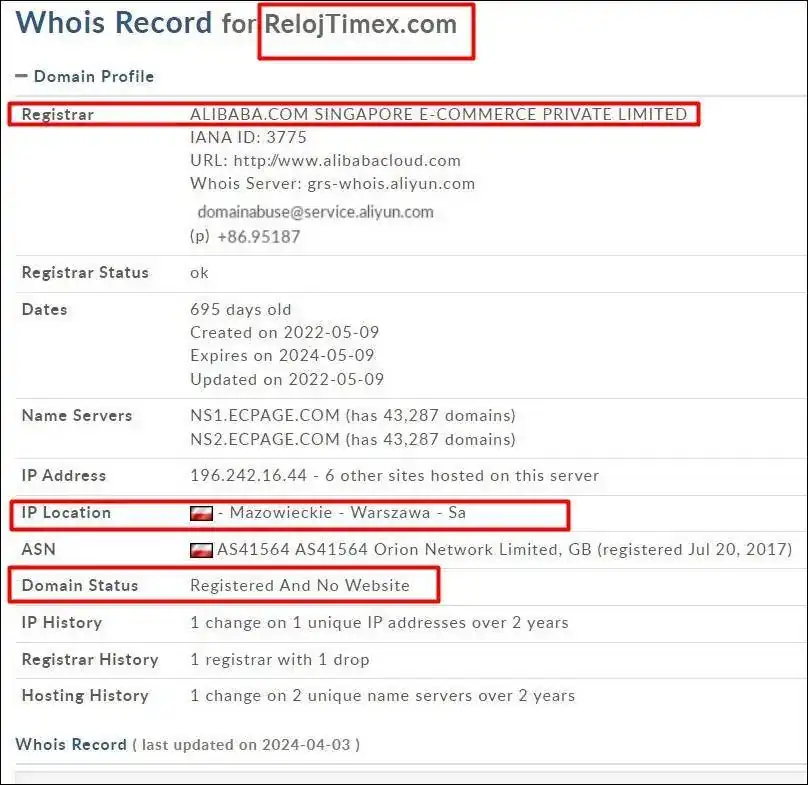Click the NS2.ECPAGE.COM name server
Image resolution: width=808 pixels, height=785 pixels.
(x=353, y=439)
